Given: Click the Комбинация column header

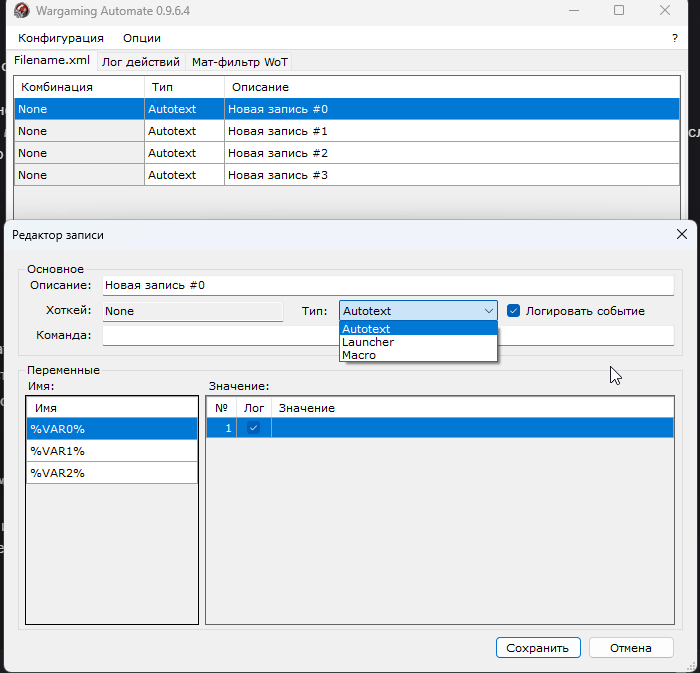Looking at the screenshot, I should [79, 87].
